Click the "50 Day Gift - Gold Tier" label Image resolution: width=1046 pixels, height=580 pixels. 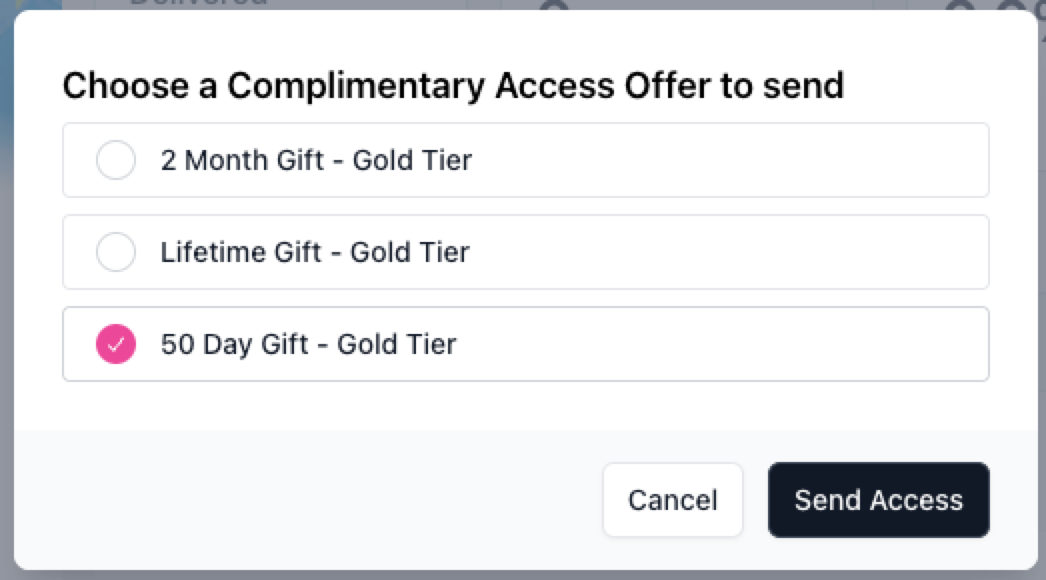click(308, 344)
